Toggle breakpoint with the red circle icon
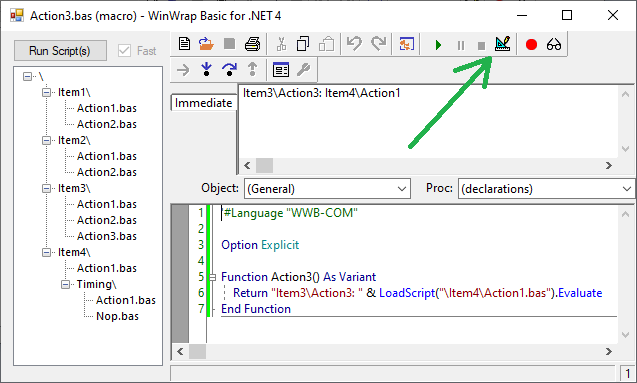This screenshot has height=383, width=637. pyautogui.click(x=531, y=44)
